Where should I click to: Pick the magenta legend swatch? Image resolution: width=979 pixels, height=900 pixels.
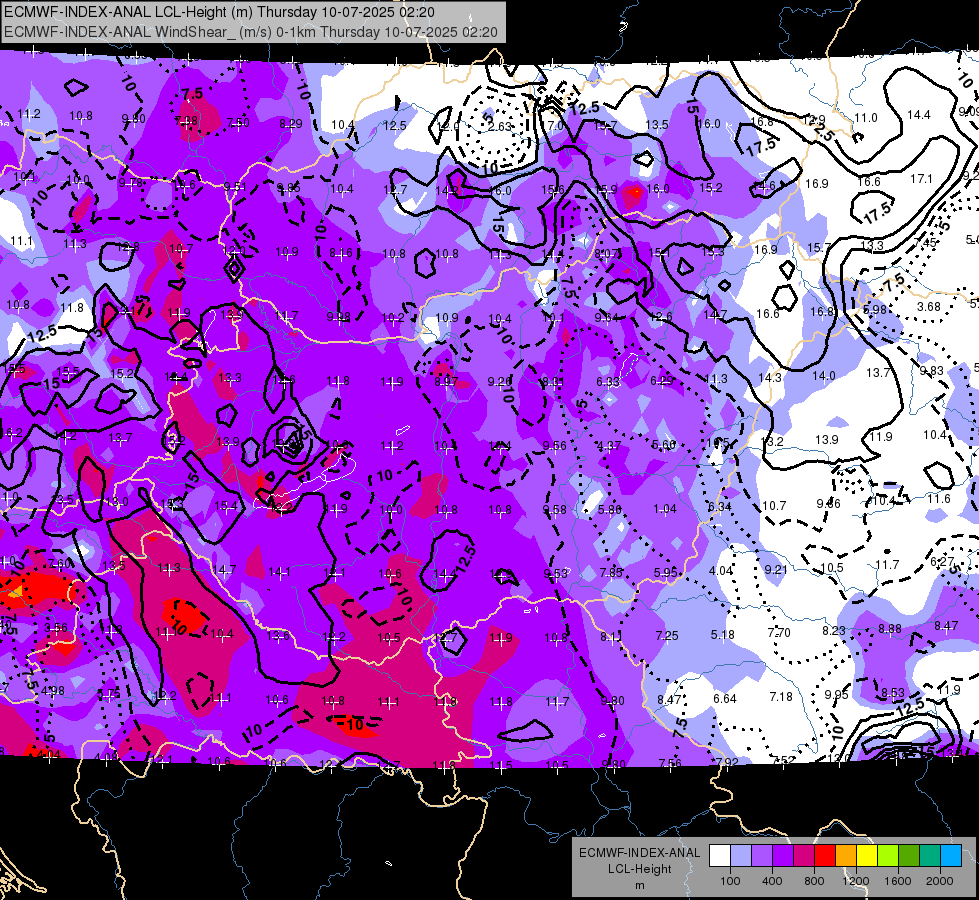click(804, 856)
